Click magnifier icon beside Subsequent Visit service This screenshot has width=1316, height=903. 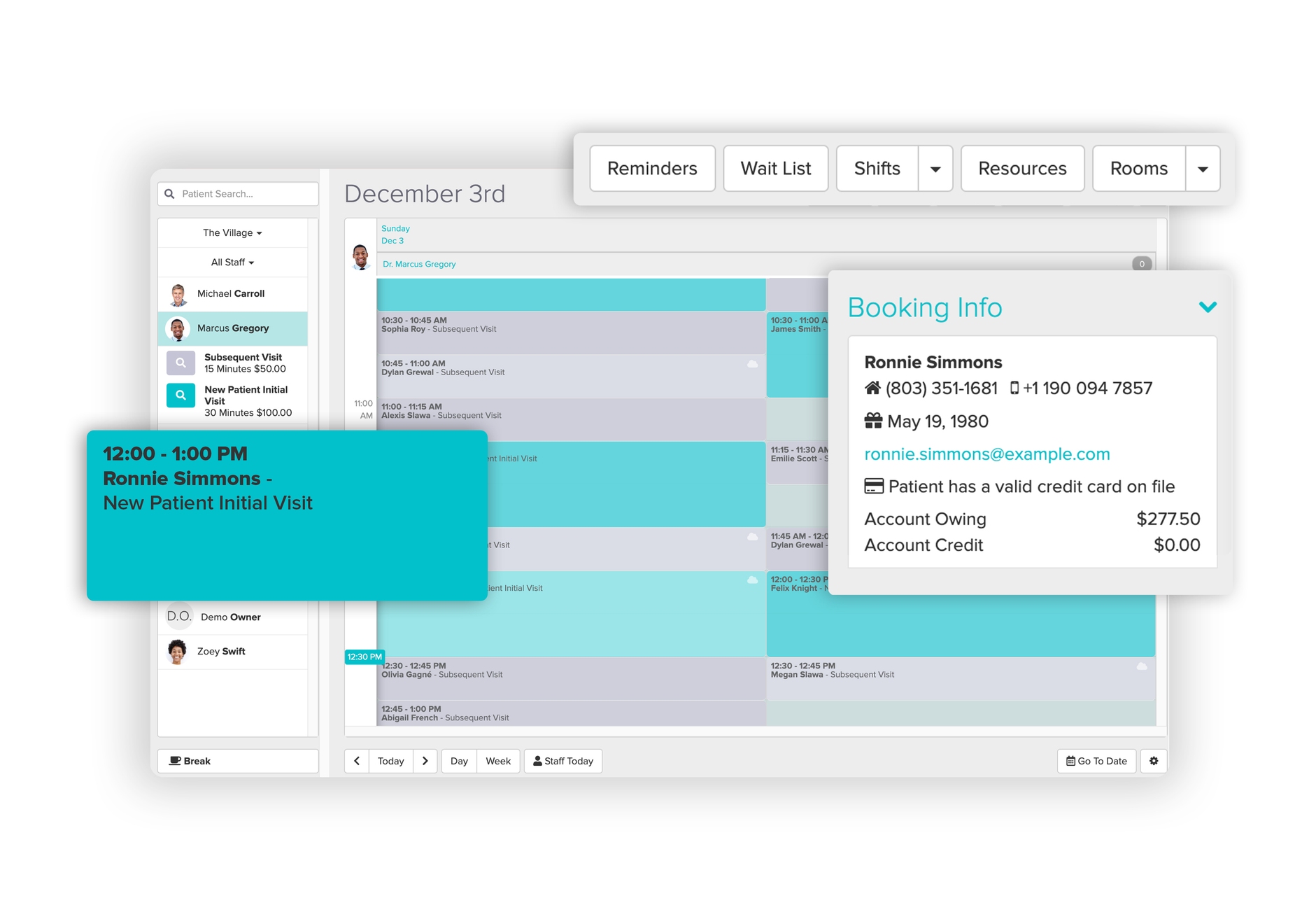coord(181,363)
